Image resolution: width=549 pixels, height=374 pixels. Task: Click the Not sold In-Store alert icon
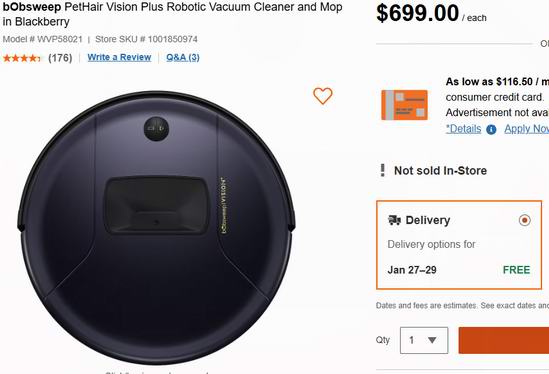383,170
